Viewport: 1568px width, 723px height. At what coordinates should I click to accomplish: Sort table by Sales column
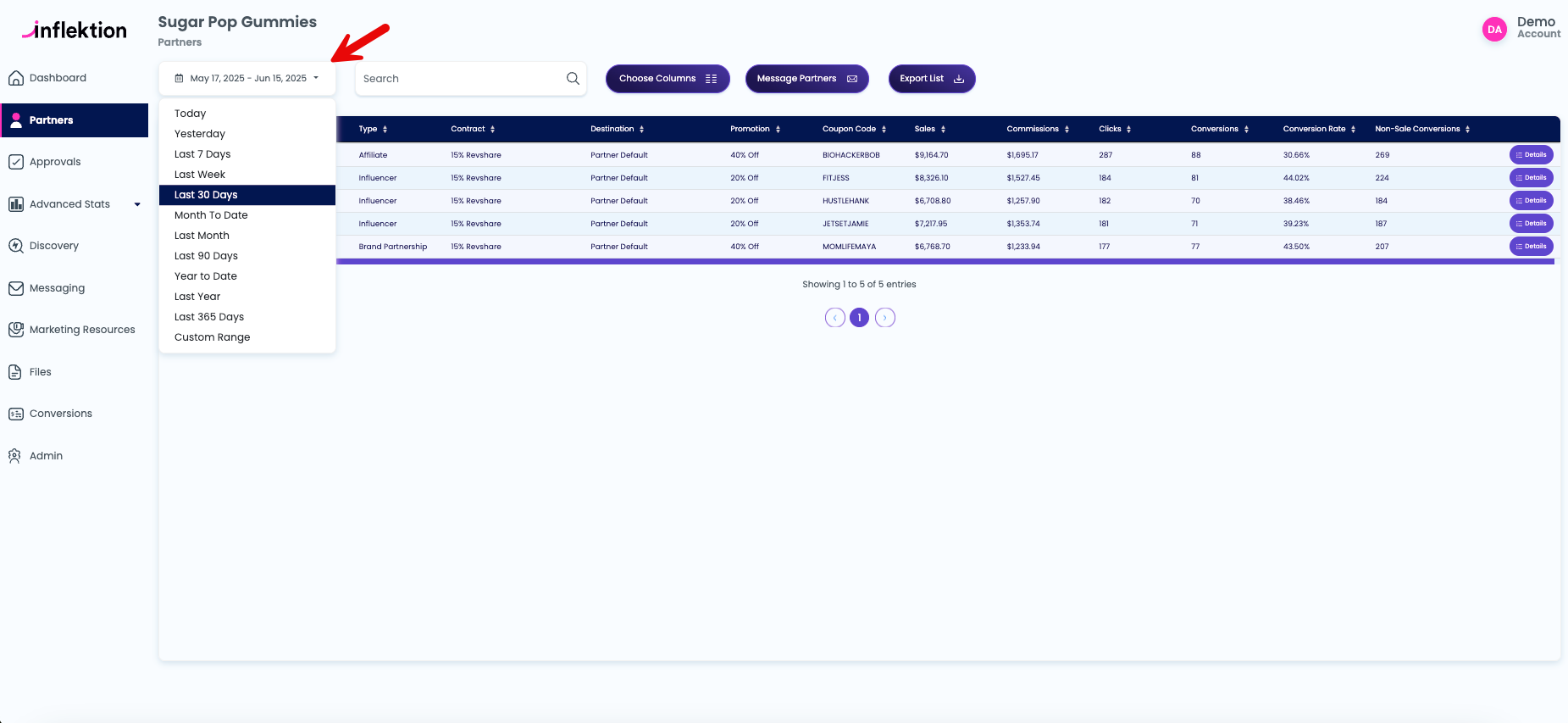click(930, 129)
